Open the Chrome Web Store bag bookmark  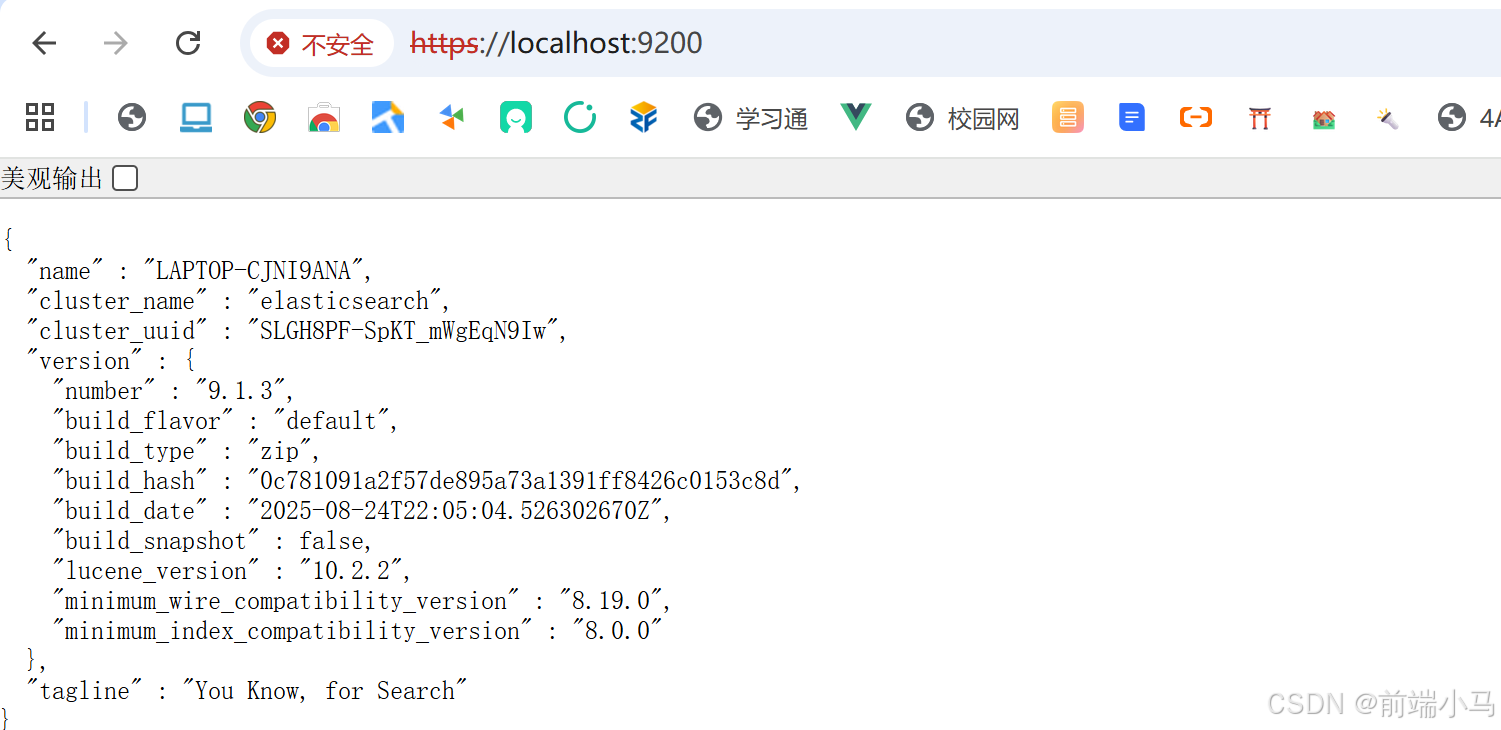coord(323,118)
